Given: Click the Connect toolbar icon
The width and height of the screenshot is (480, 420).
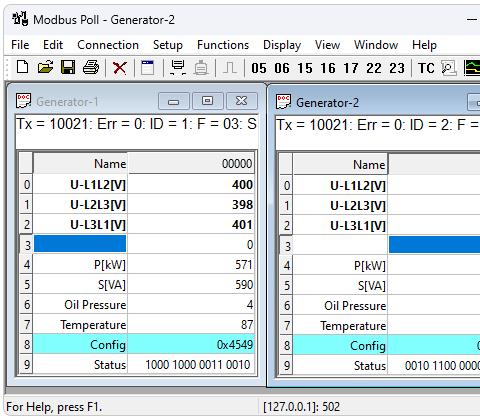Looking at the screenshot, I should (x=178, y=68).
